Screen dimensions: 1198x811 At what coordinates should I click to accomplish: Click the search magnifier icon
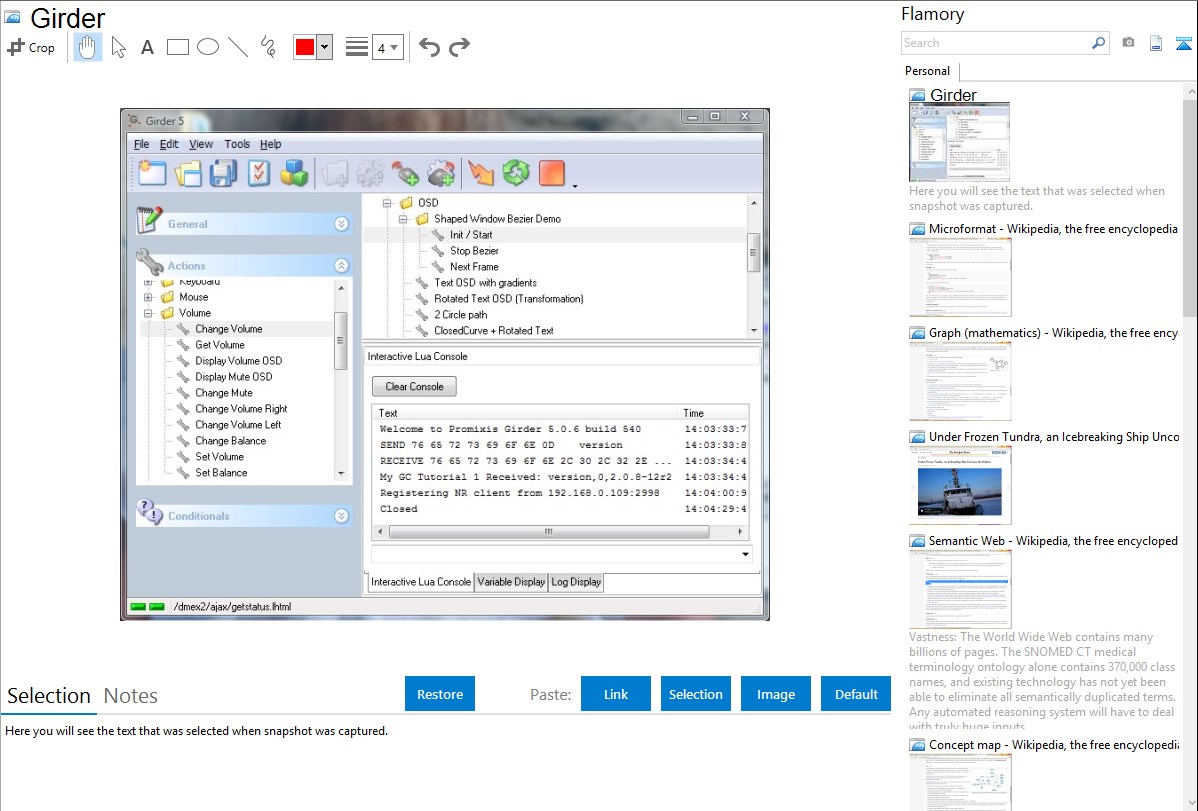tap(1098, 43)
